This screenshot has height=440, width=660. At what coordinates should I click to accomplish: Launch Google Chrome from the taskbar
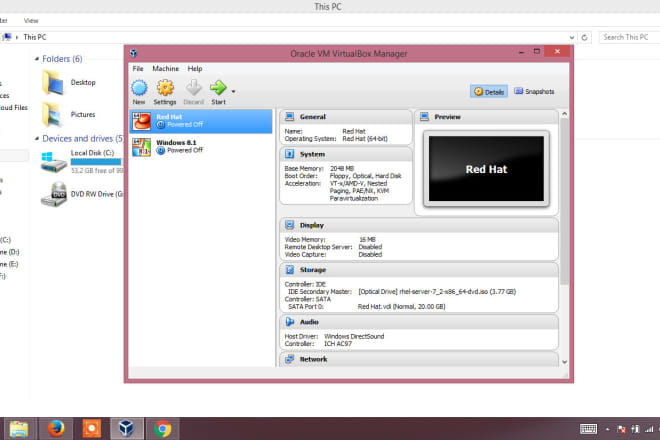click(162, 429)
